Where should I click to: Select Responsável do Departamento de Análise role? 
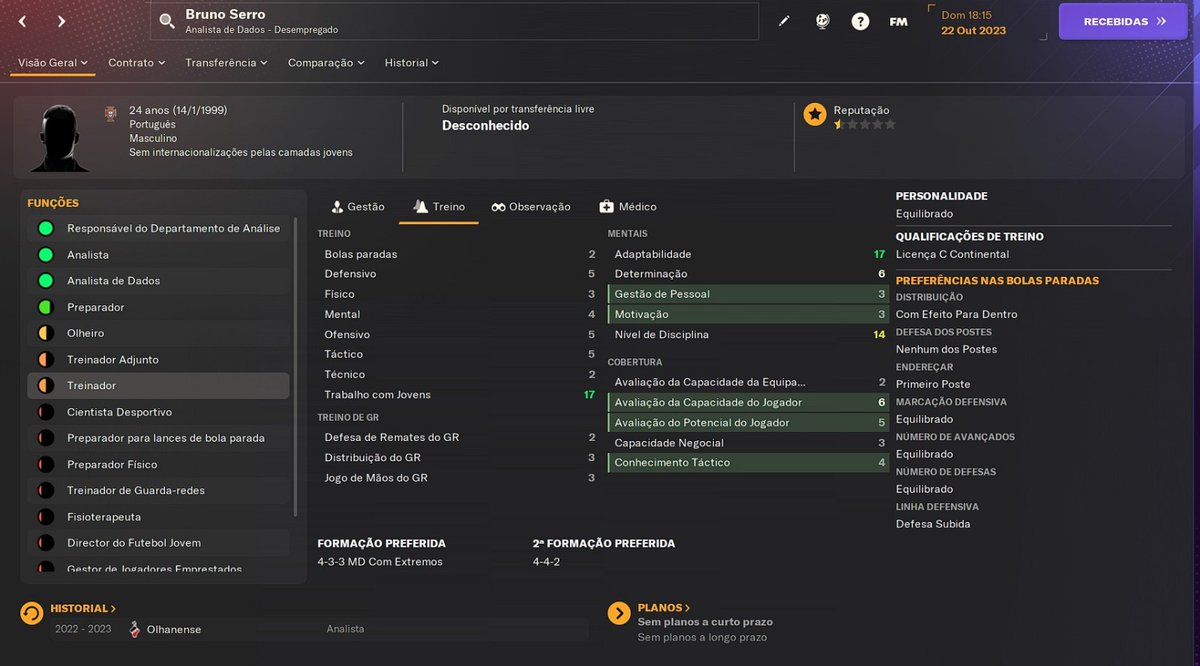158,229
